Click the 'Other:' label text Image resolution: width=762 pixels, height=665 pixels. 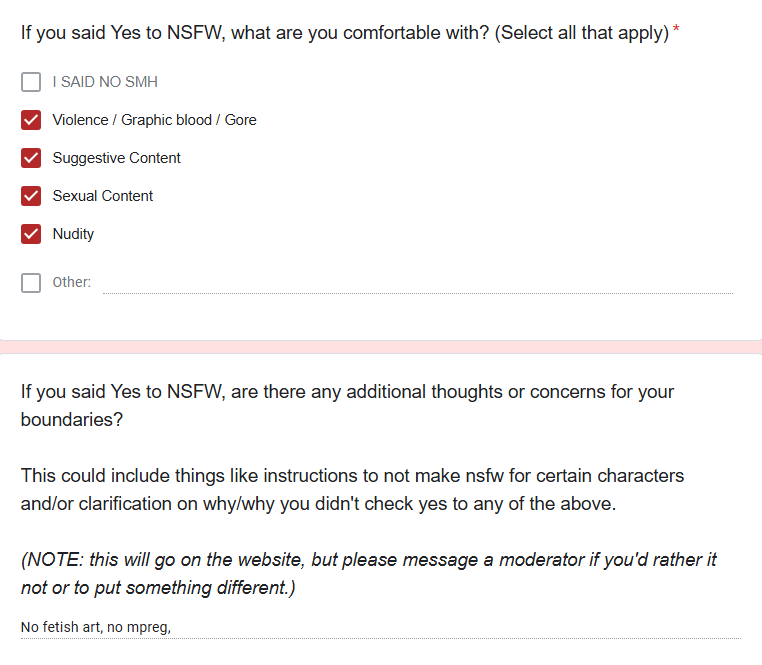[x=71, y=282]
